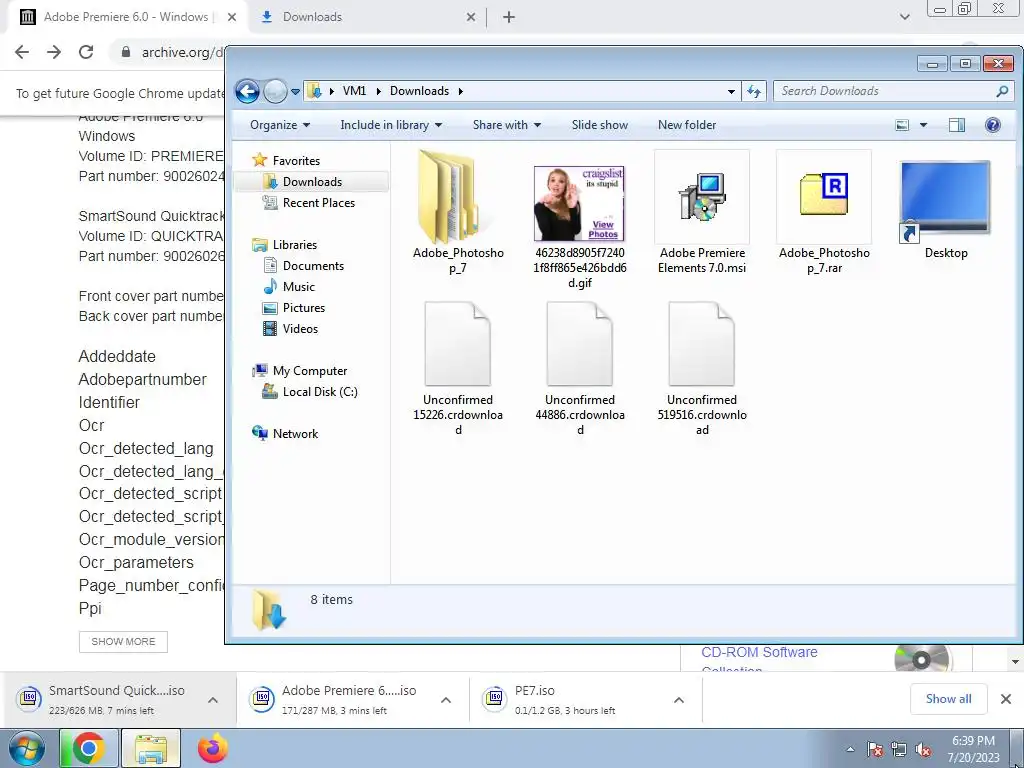Select Downloads in navigation pane

click(x=312, y=182)
